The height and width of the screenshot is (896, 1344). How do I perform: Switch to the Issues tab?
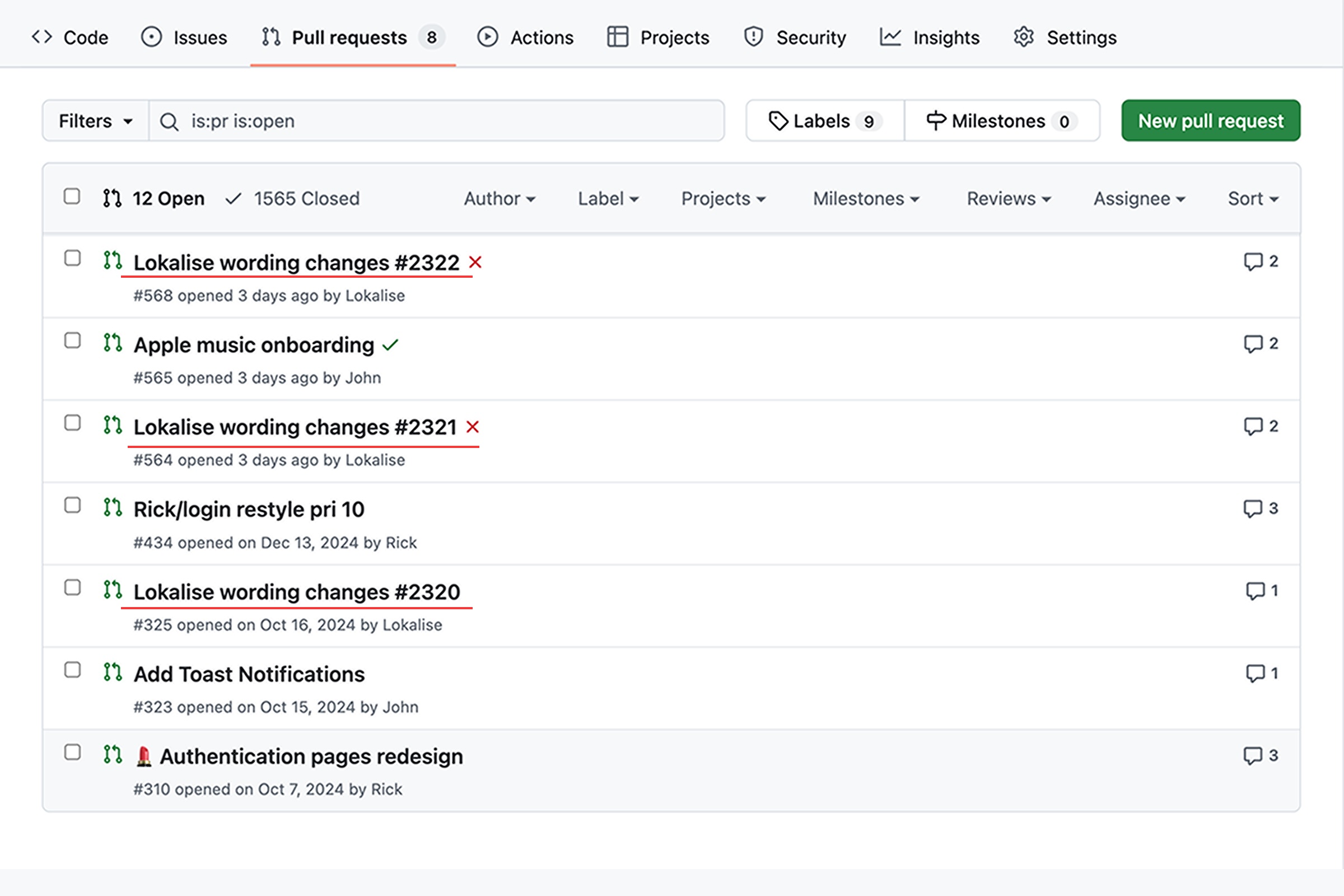tap(184, 38)
